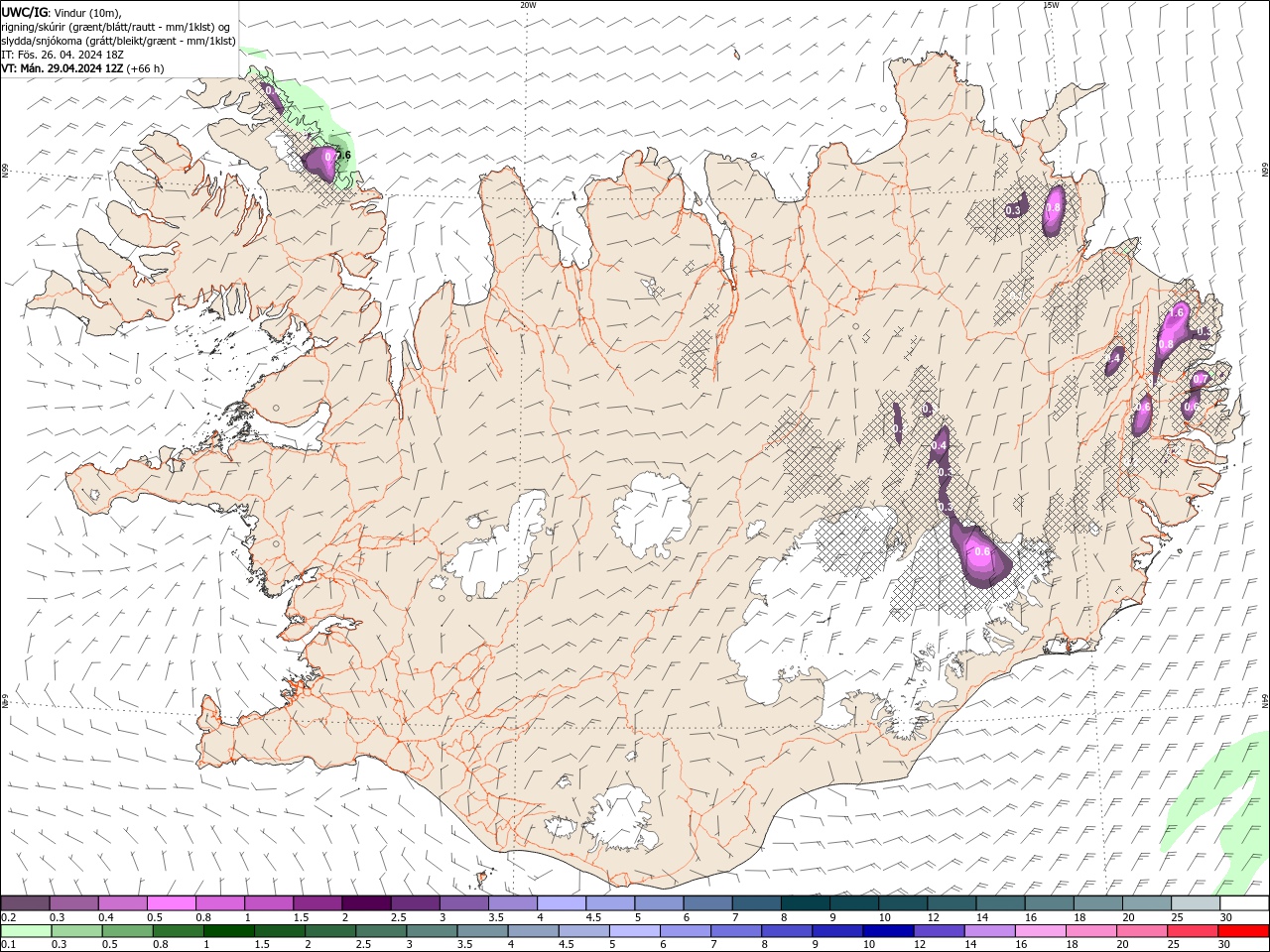Select the red 25 swatch in lower legend row

1193,930
